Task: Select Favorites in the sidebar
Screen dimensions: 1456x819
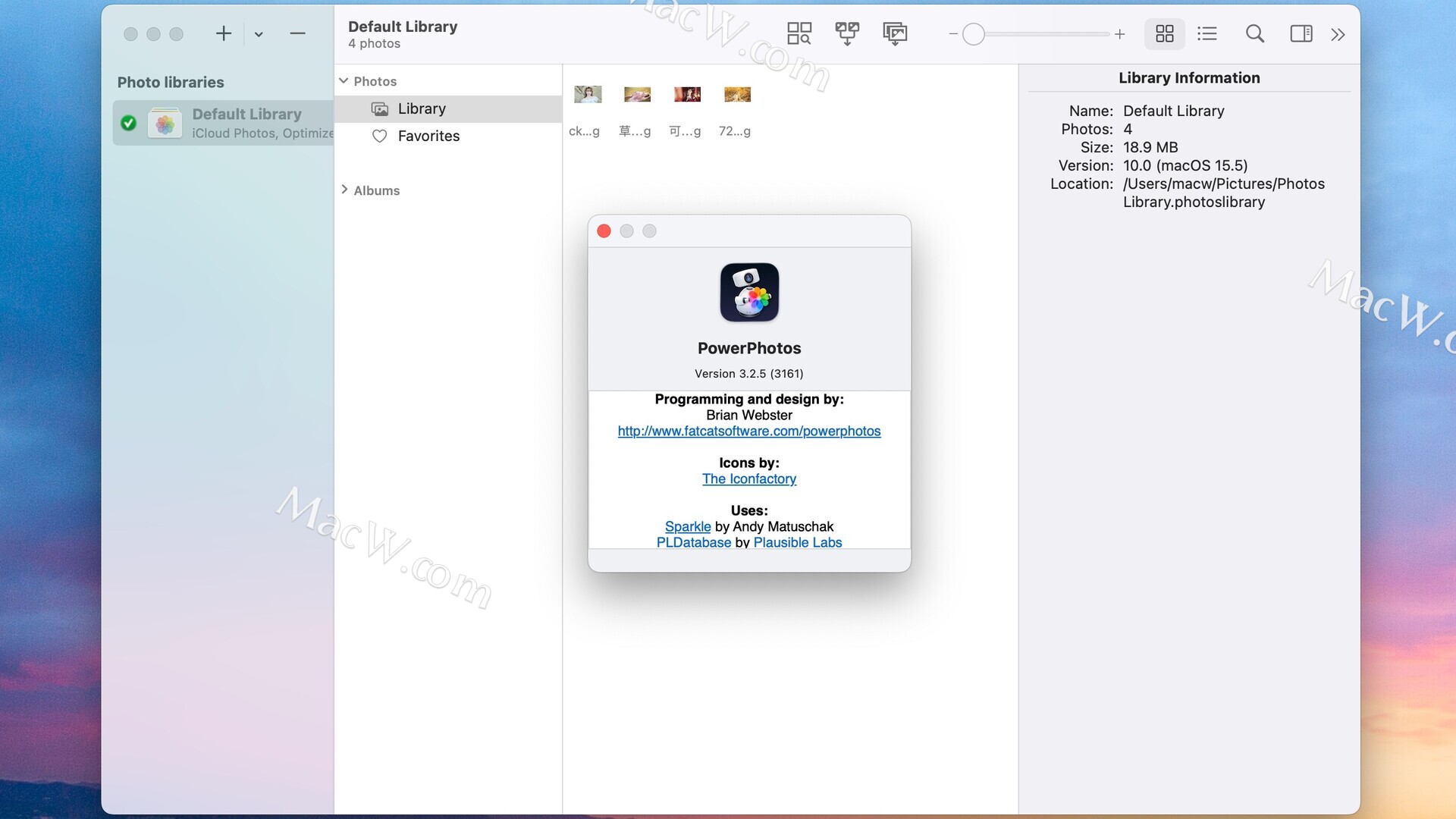Action: [428, 136]
